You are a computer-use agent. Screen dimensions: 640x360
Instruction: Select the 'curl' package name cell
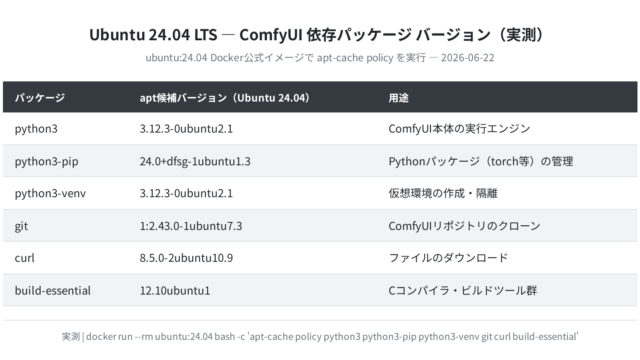(24, 258)
